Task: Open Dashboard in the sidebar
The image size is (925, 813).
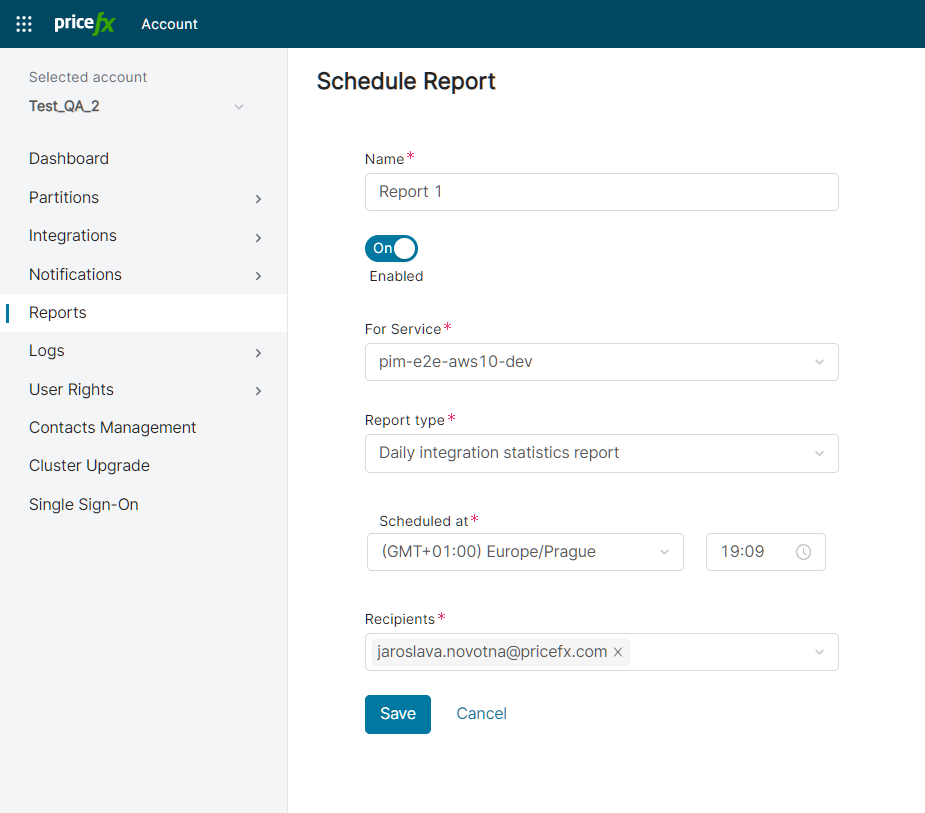Action: click(x=69, y=159)
